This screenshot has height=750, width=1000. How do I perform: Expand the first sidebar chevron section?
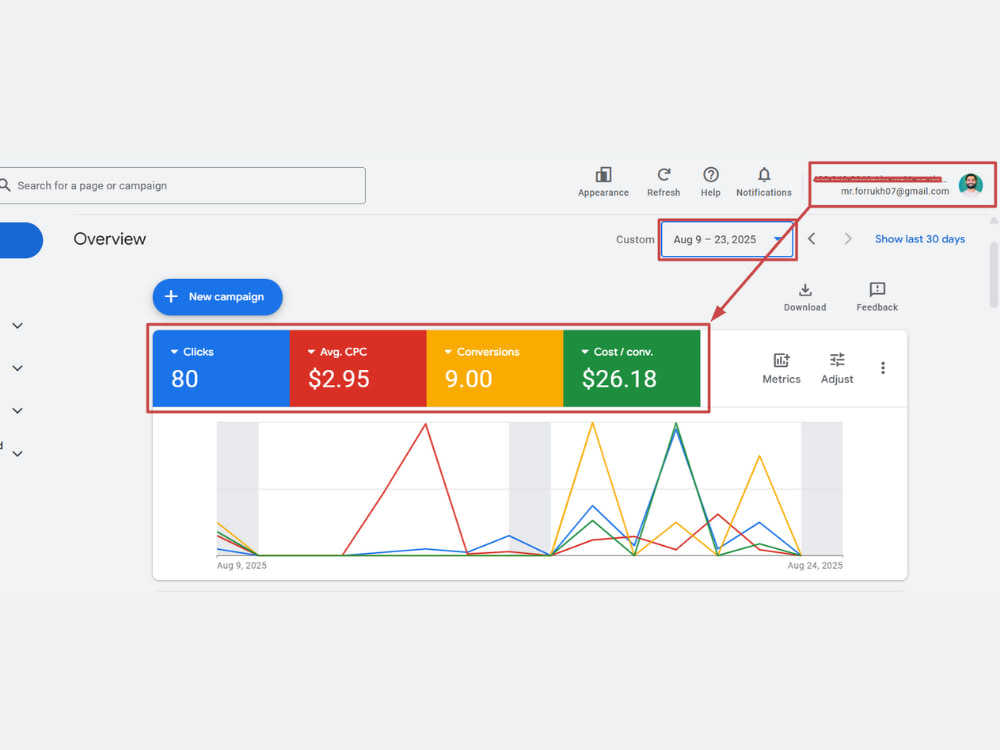point(18,326)
